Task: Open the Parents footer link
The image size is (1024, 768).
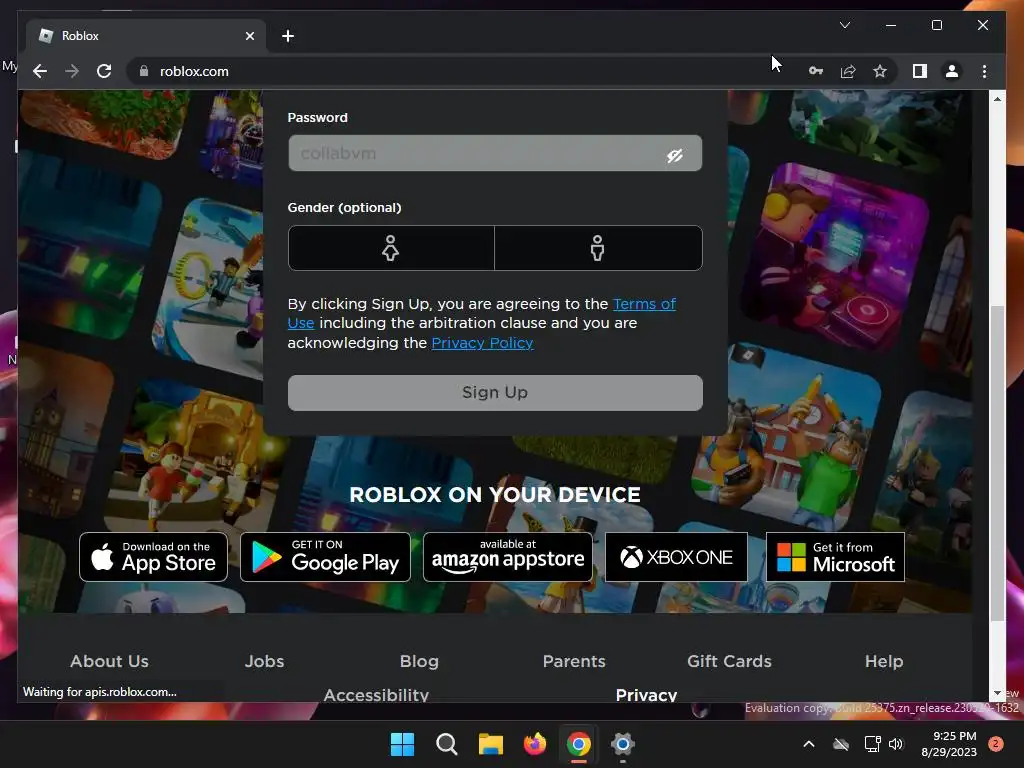Action: click(x=574, y=661)
